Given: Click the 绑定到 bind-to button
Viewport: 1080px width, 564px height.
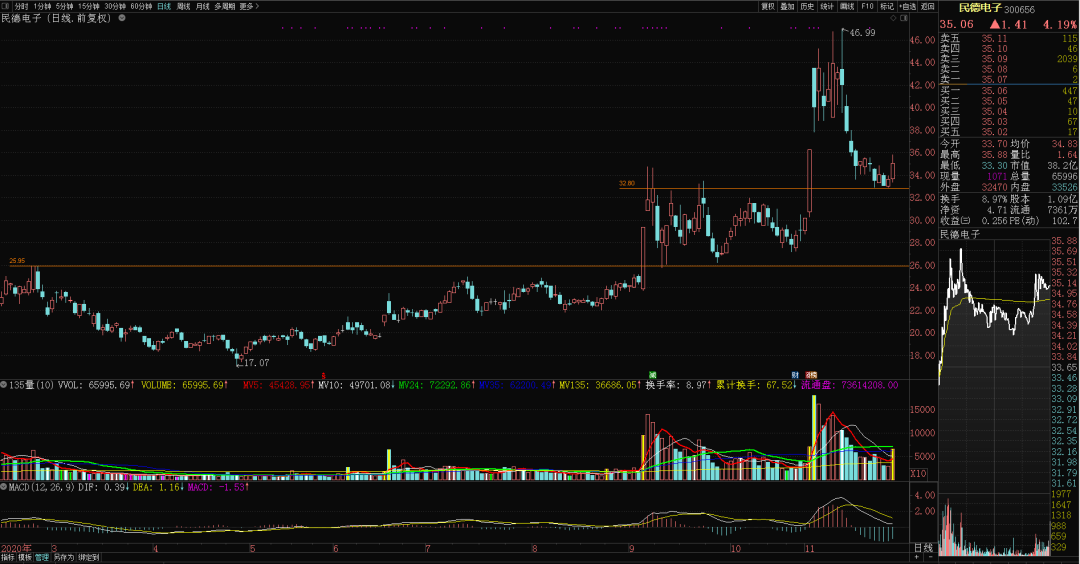Looking at the screenshot, I should coord(88,558).
